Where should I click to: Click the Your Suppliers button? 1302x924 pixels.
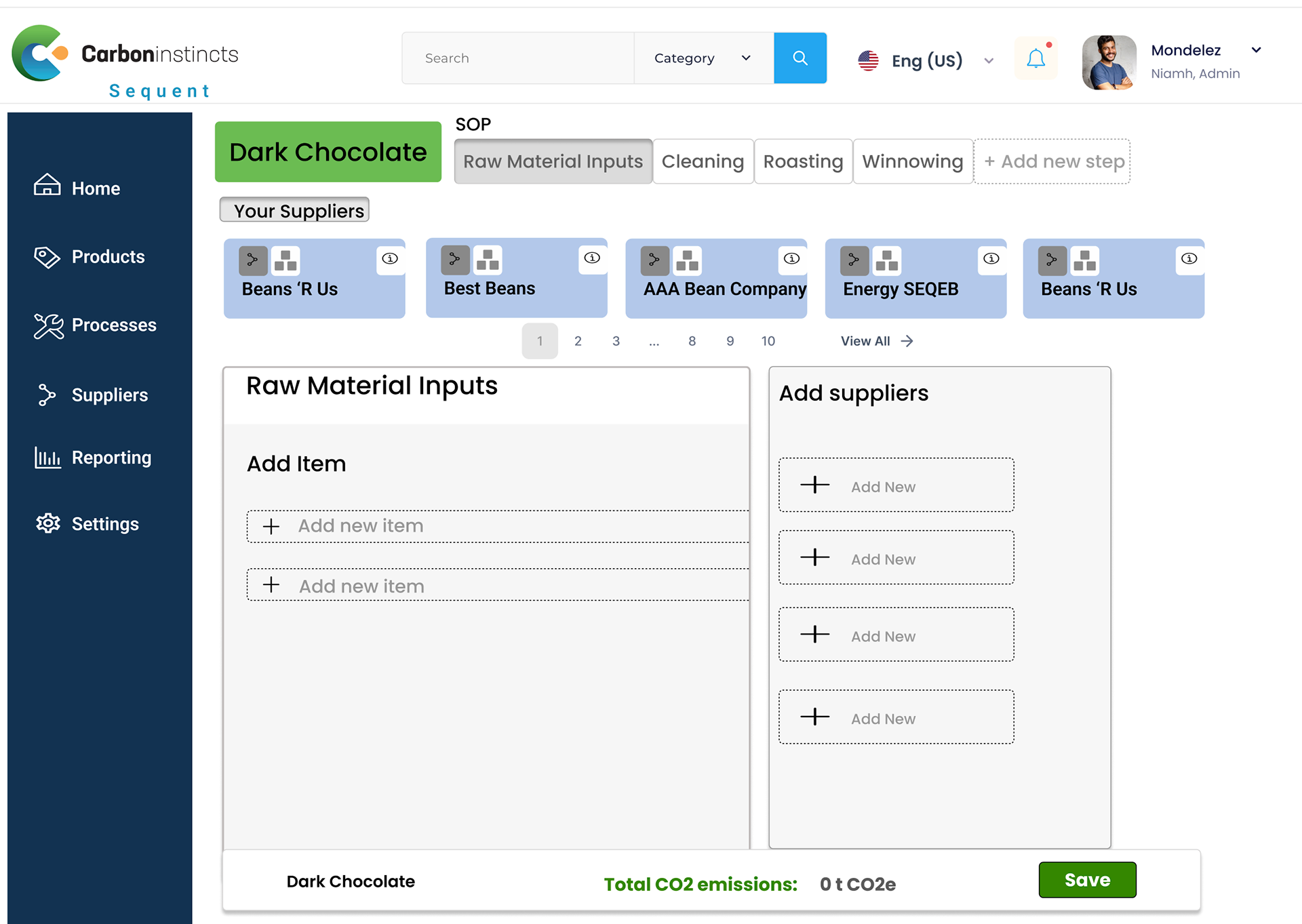click(x=294, y=210)
